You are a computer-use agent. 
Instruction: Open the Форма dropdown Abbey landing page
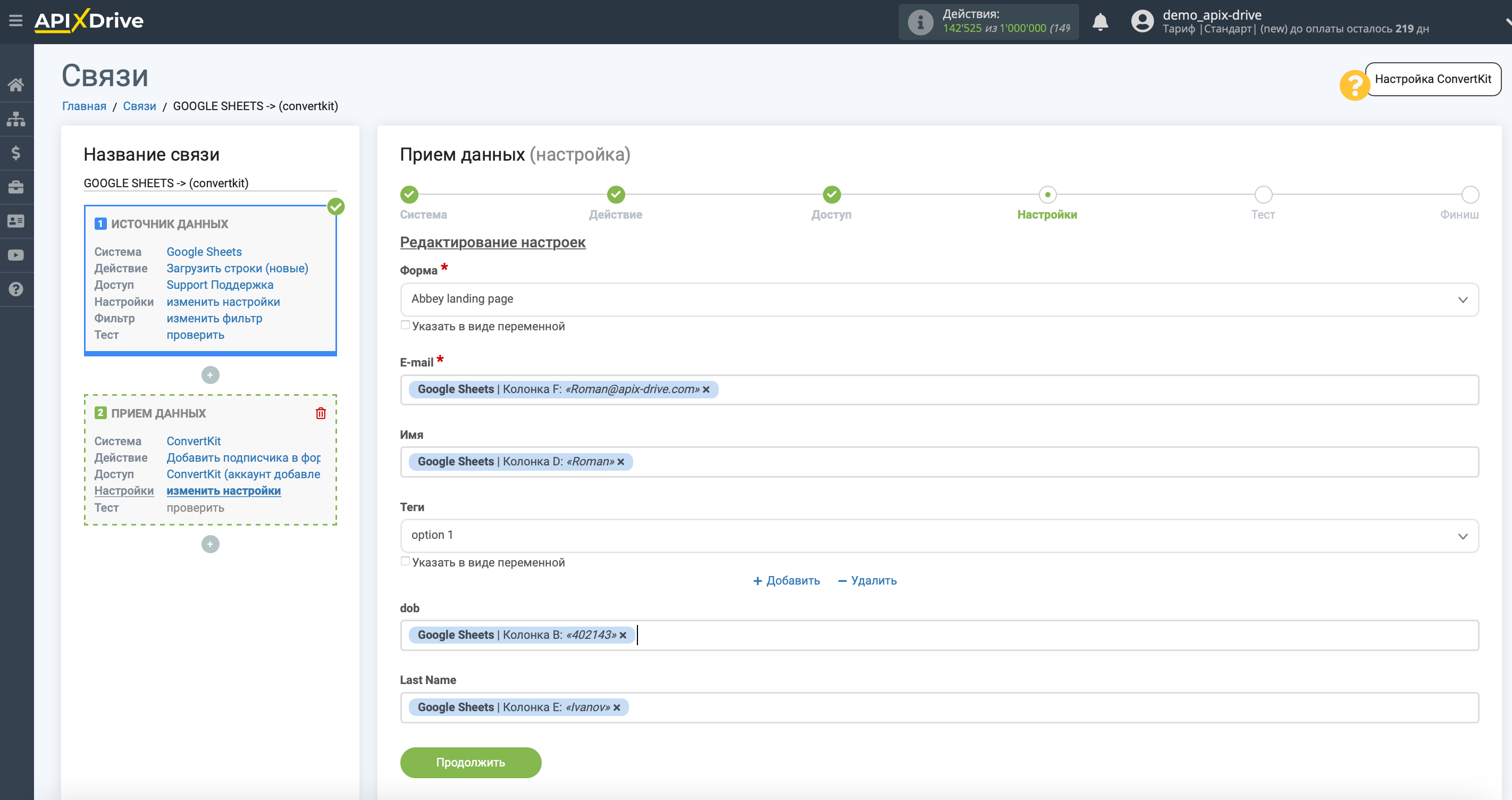pyautogui.click(x=939, y=299)
